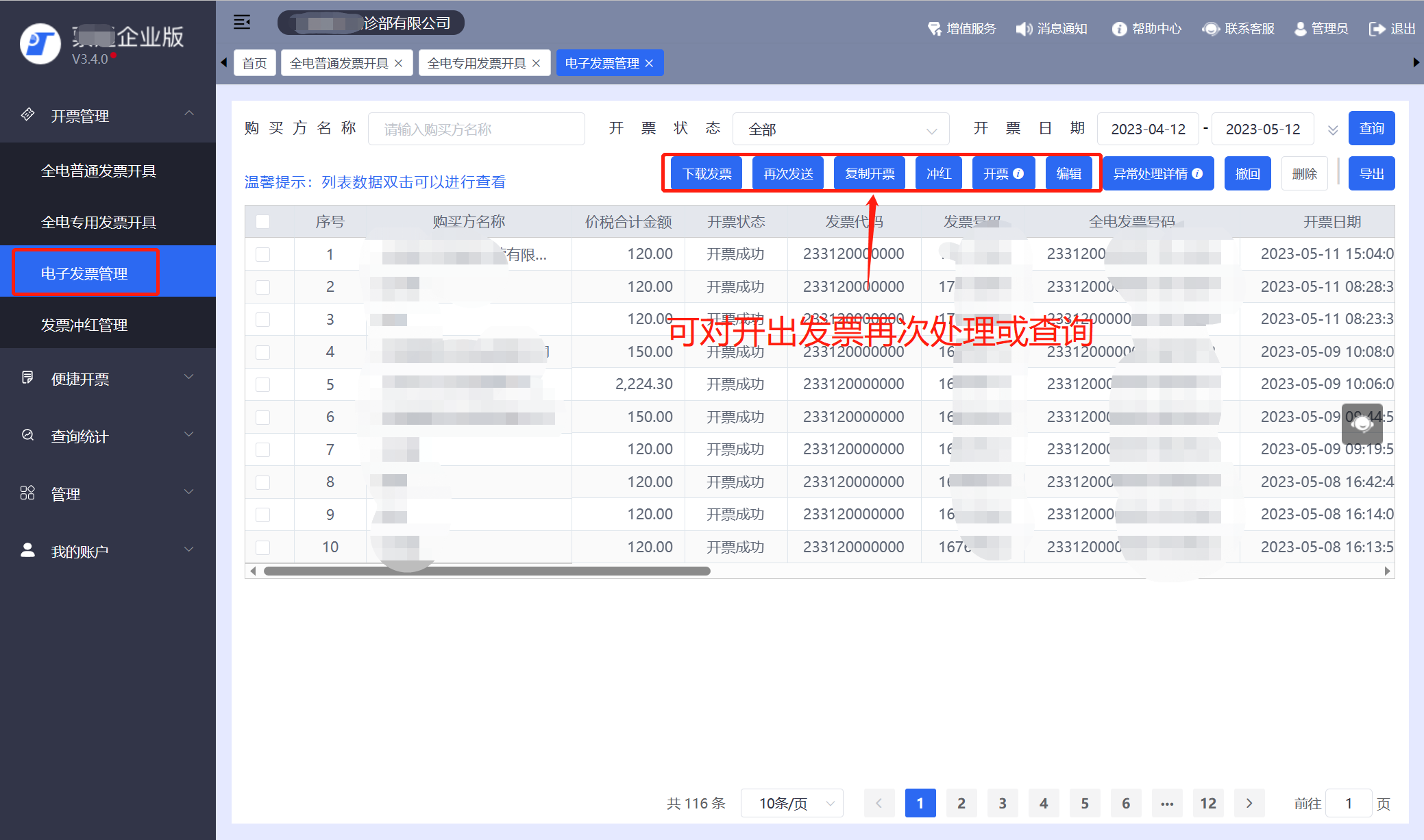Open the 开票状态 dropdown showing 全部
The height and width of the screenshot is (840, 1424).
[x=841, y=129]
